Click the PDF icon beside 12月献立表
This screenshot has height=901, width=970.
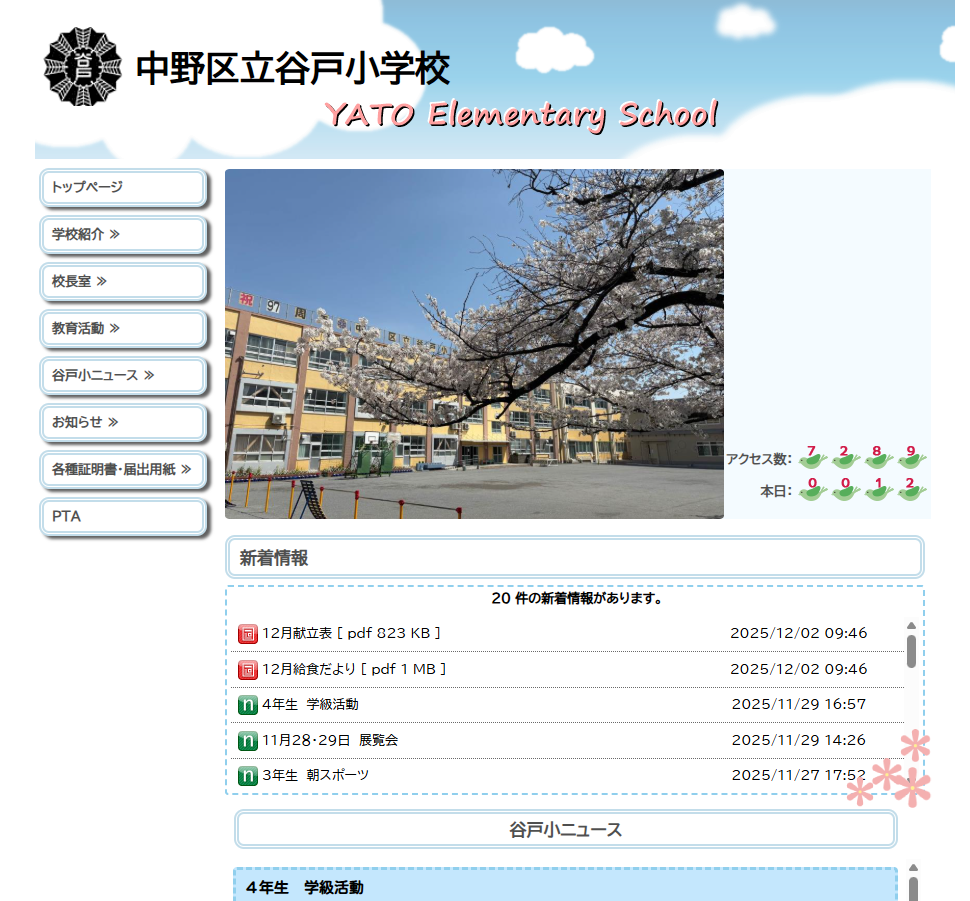[247, 633]
